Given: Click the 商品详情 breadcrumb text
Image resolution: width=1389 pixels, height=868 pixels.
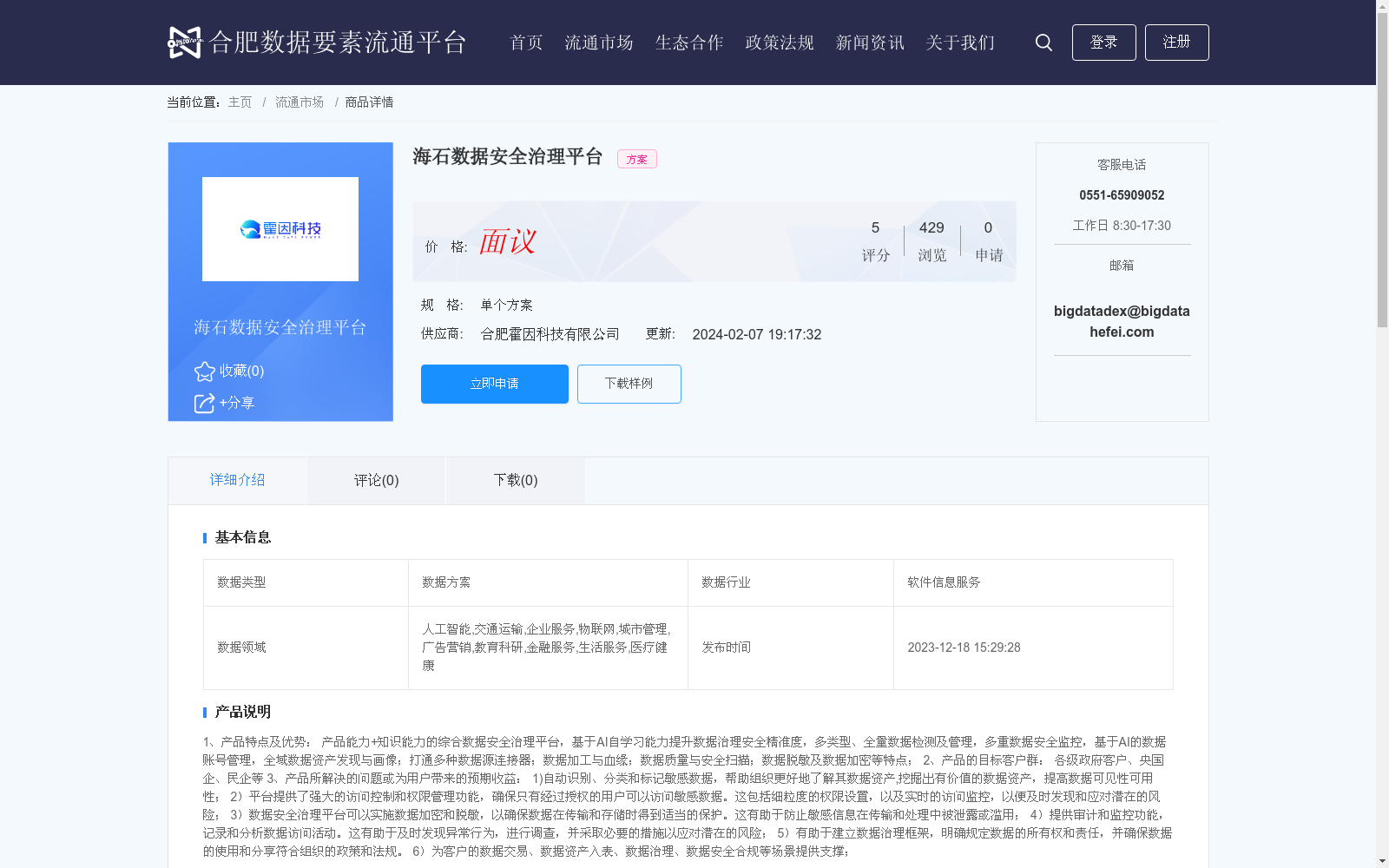Looking at the screenshot, I should click(369, 102).
